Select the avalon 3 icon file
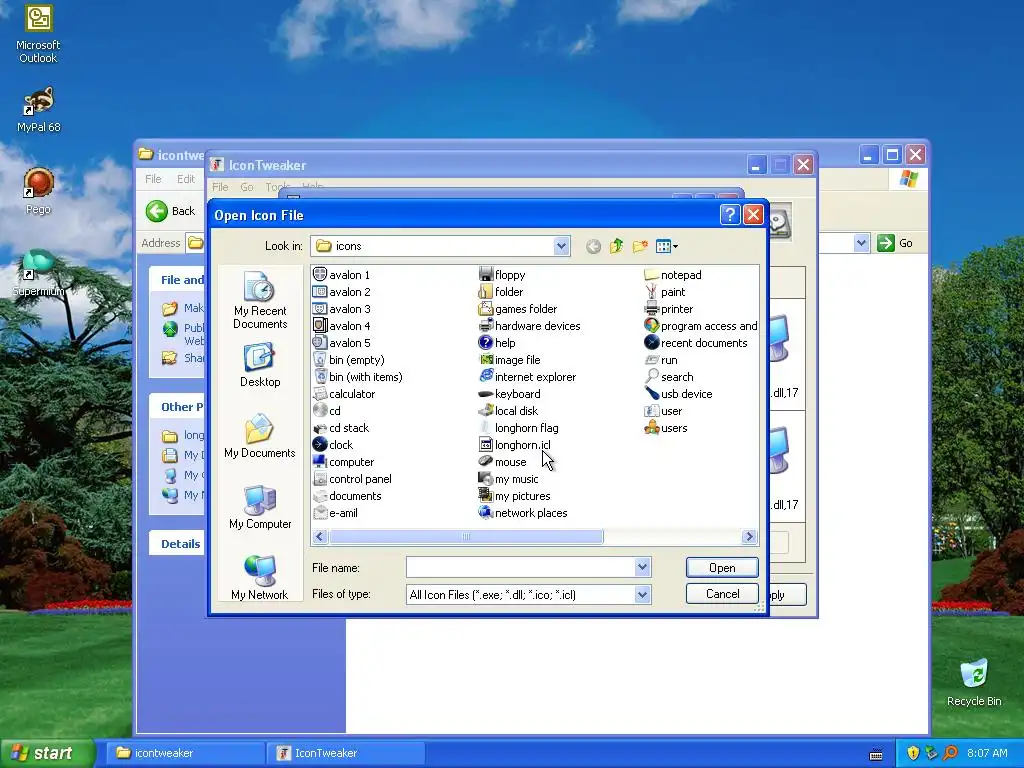The image size is (1024, 768). [342, 309]
